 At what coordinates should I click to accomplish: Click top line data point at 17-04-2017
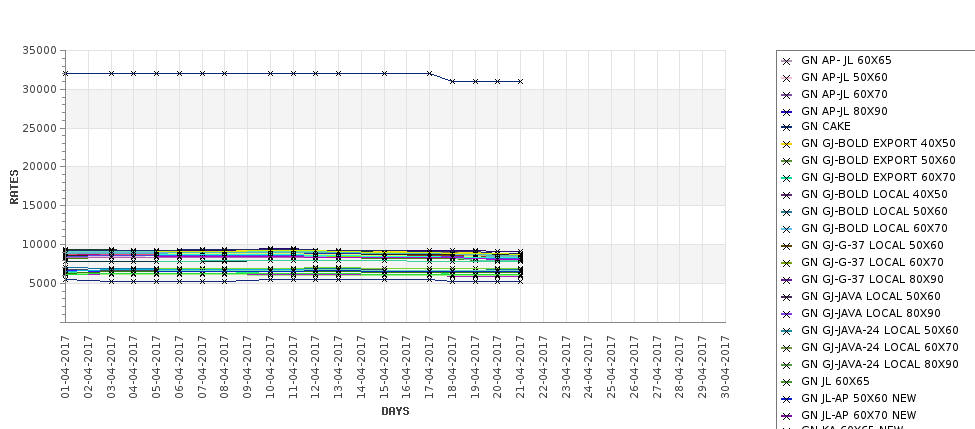pyautogui.click(x=429, y=73)
